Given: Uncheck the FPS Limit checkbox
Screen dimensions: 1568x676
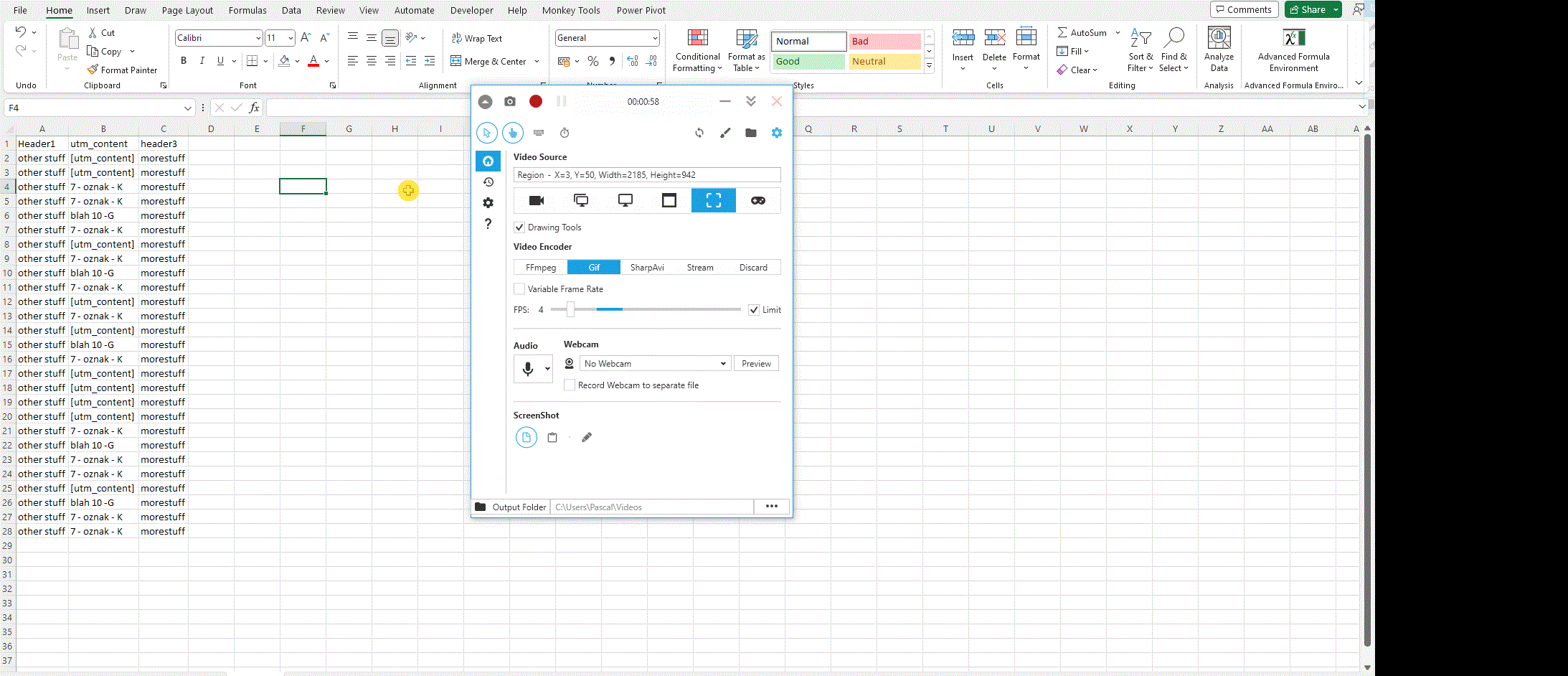Looking at the screenshot, I should pyautogui.click(x=754, y=310).
